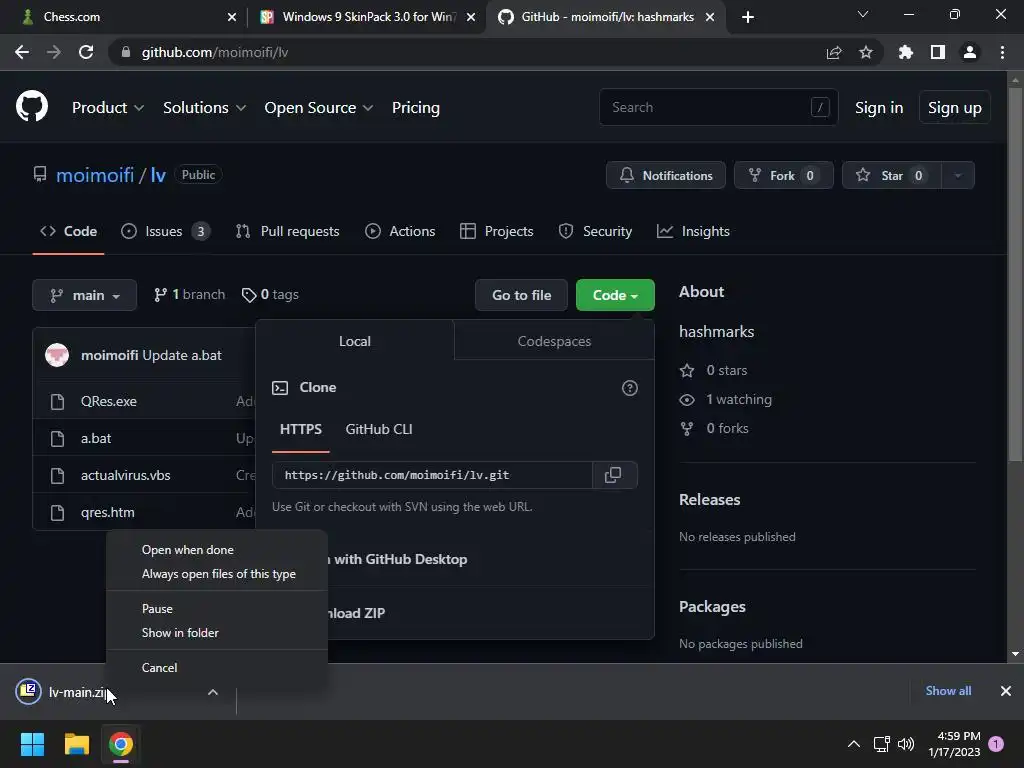The height and width of the screenshot is (768, 1024).
Task: Open a new browser tab
Action: tap(748, 17)
